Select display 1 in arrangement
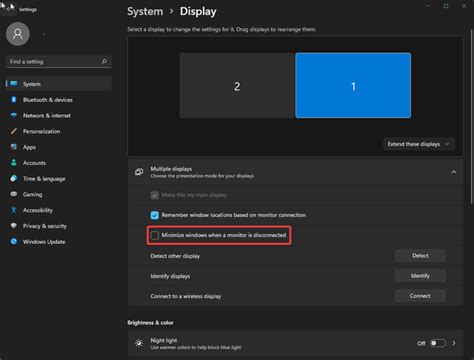Viewport: 474px width, 360px height. pos(353,85)
